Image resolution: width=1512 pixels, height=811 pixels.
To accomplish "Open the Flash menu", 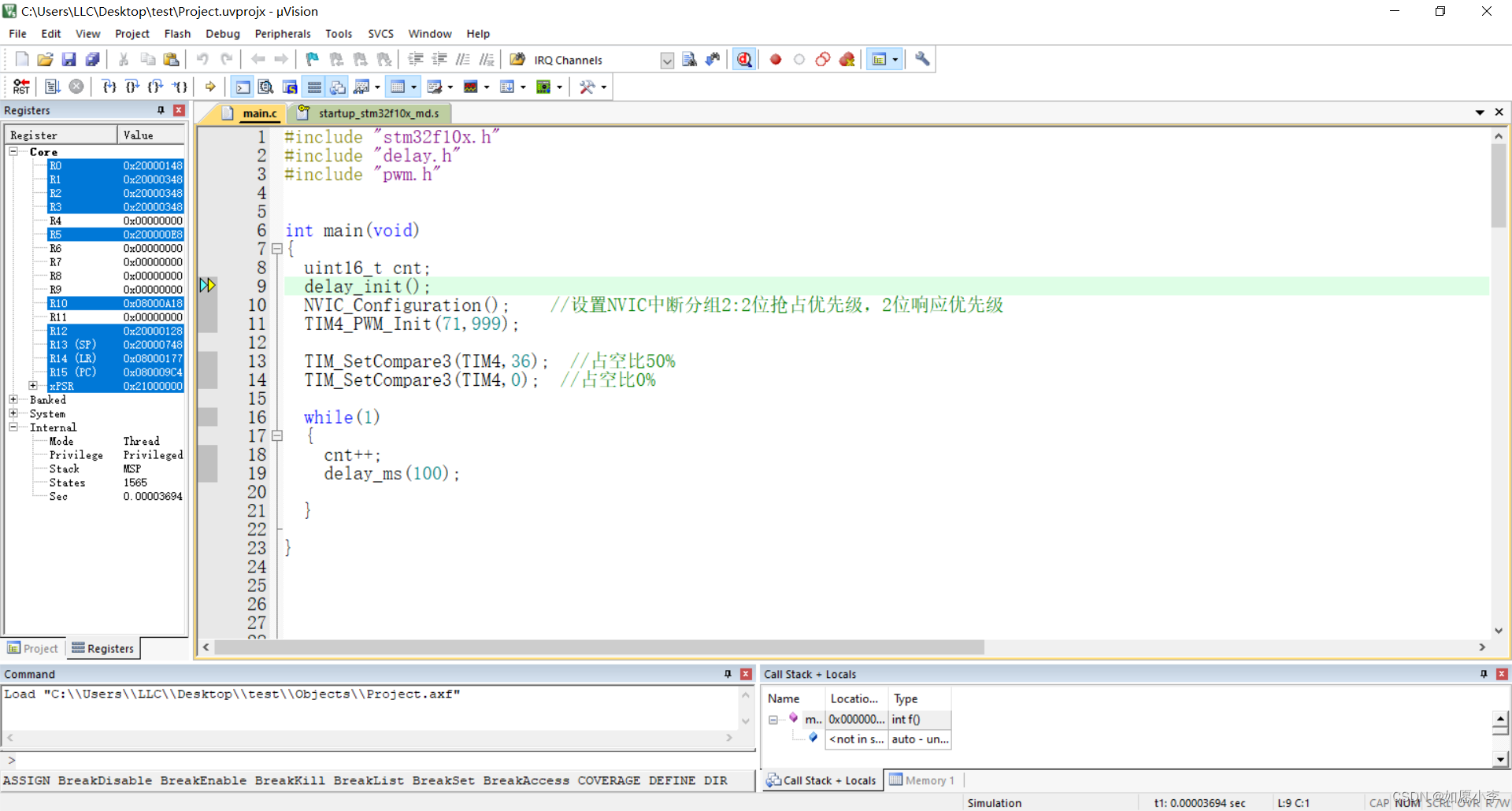I will click(x=177, y=34).
